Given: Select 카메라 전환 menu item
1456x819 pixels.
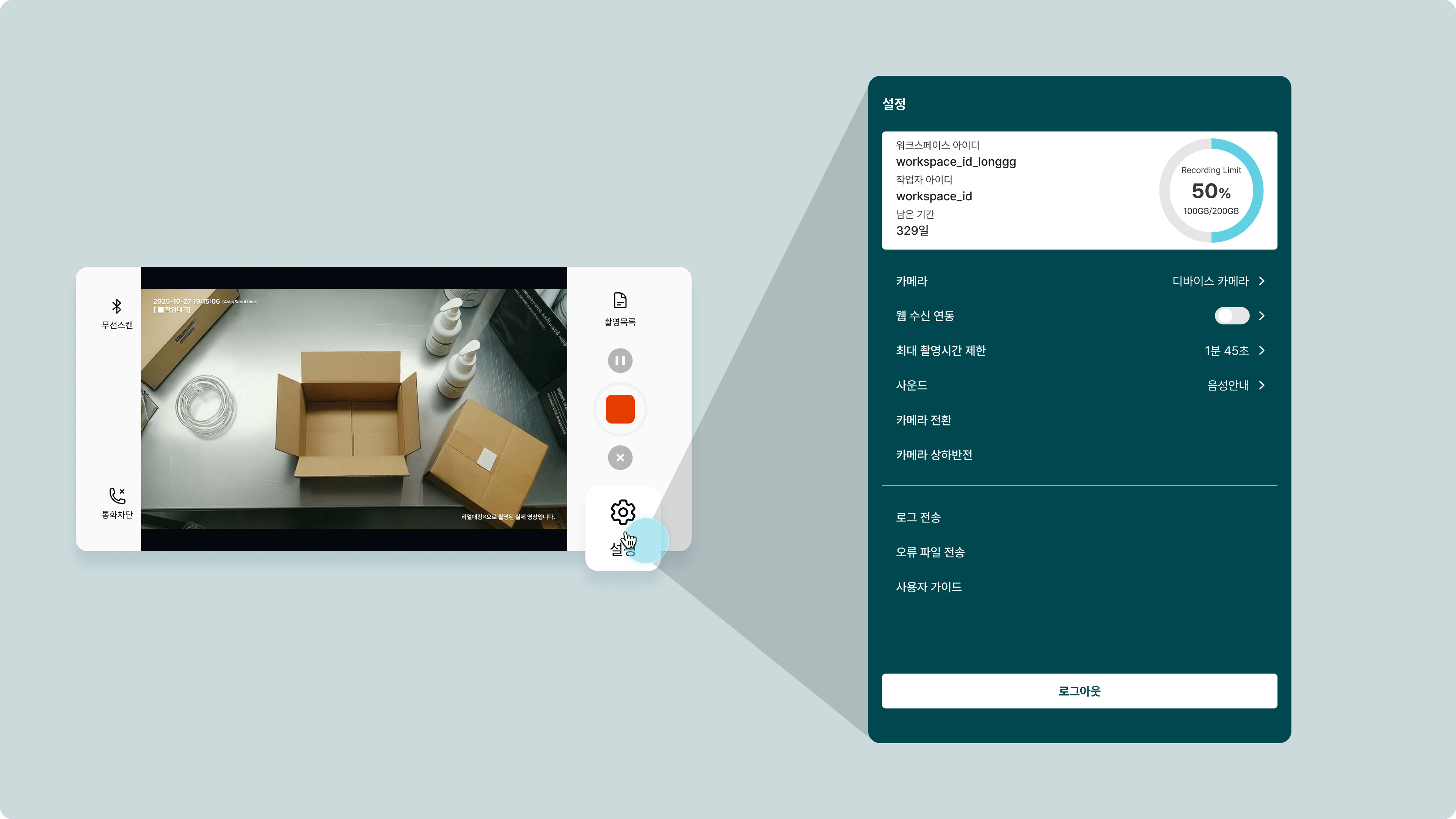Looking at the screenshot, I should point(924,420).
